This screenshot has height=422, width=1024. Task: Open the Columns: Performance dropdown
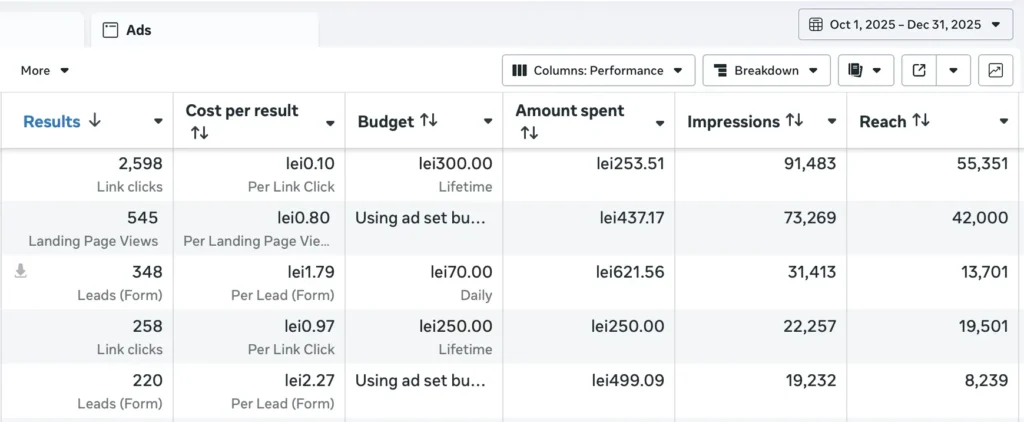pos(598,71)
